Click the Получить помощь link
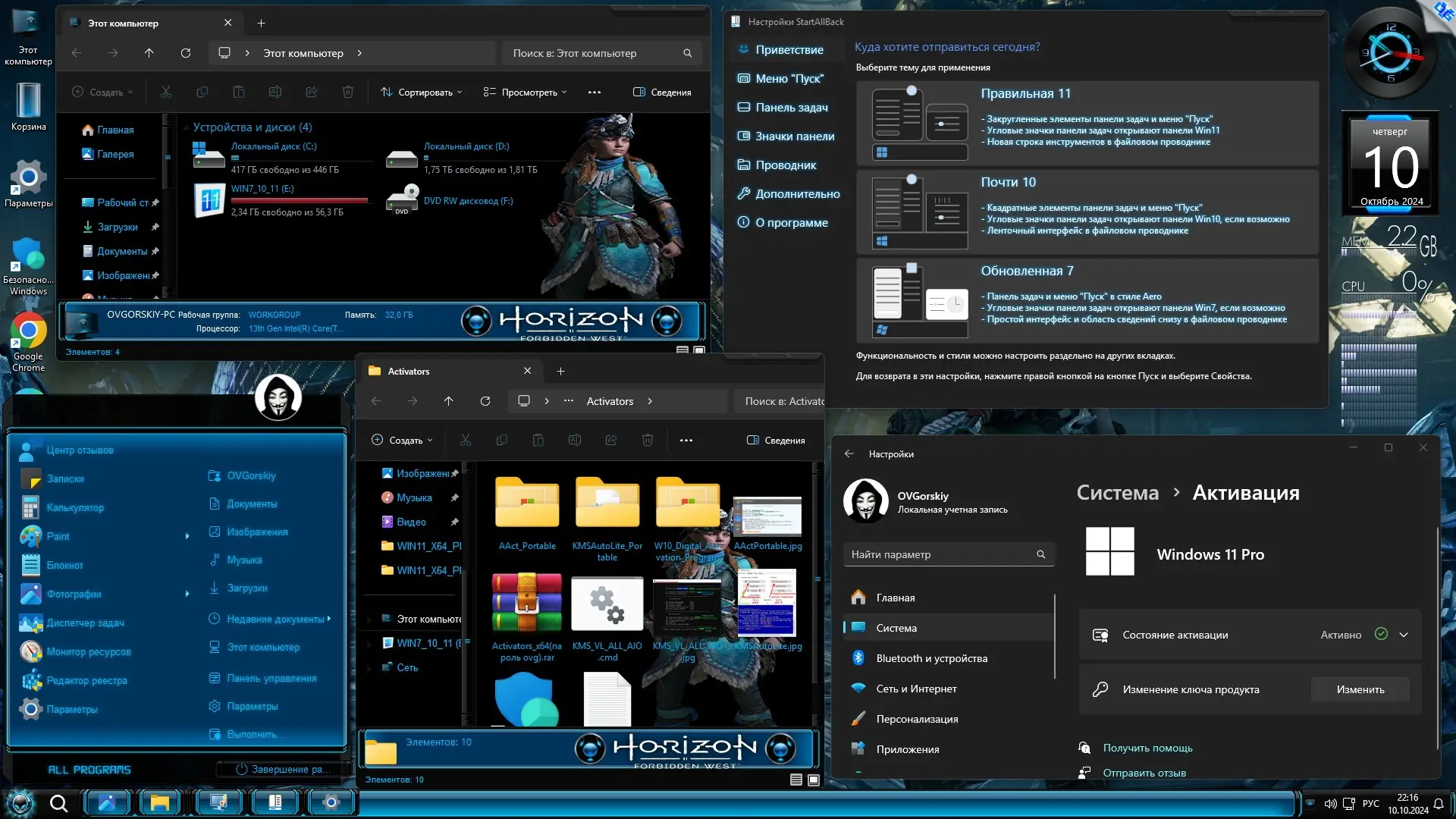Screen dimensions: 1456x819 coord(1147,748)
